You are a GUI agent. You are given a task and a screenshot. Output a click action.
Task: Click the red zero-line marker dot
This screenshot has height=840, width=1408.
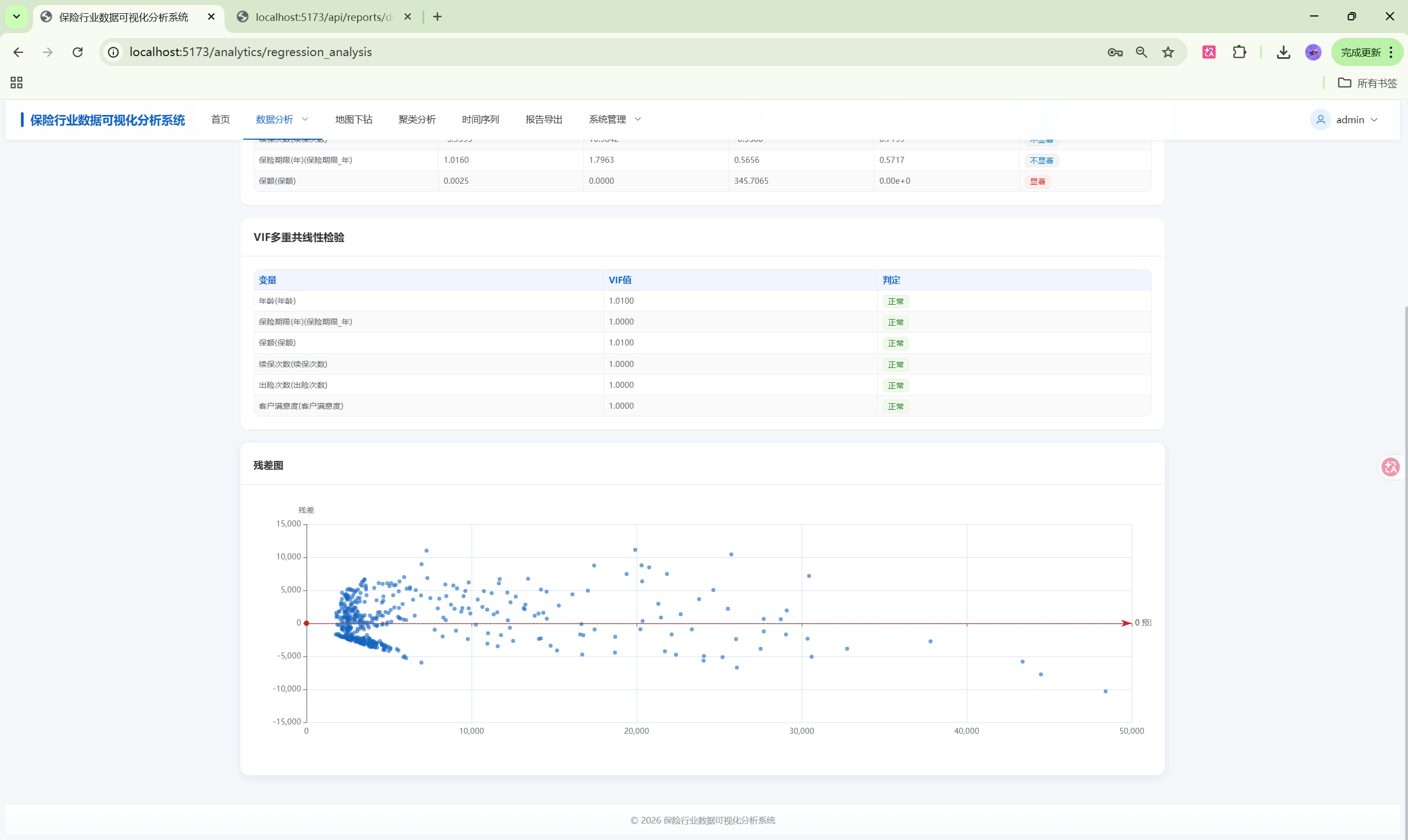(x=306, y=623)
